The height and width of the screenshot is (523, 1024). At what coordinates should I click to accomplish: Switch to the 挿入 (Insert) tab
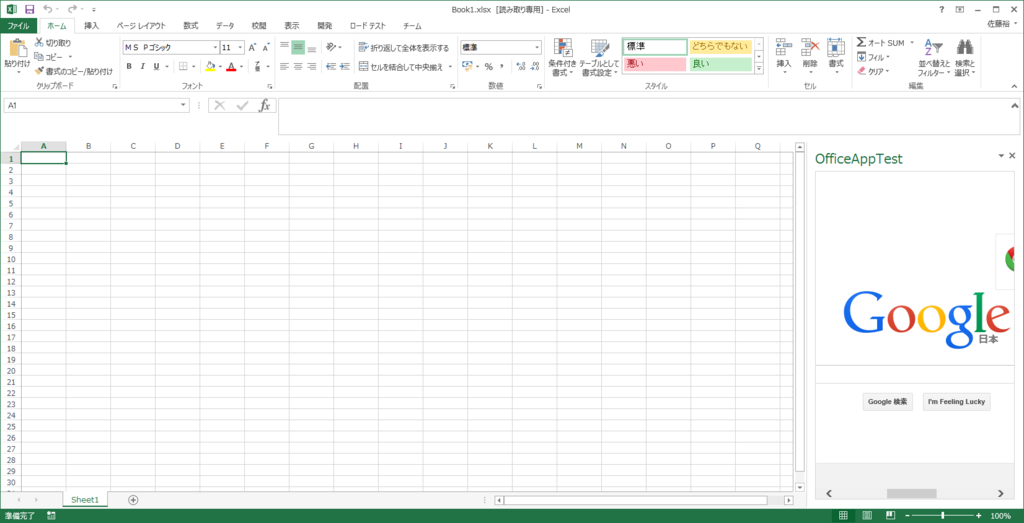pos(92,26)
